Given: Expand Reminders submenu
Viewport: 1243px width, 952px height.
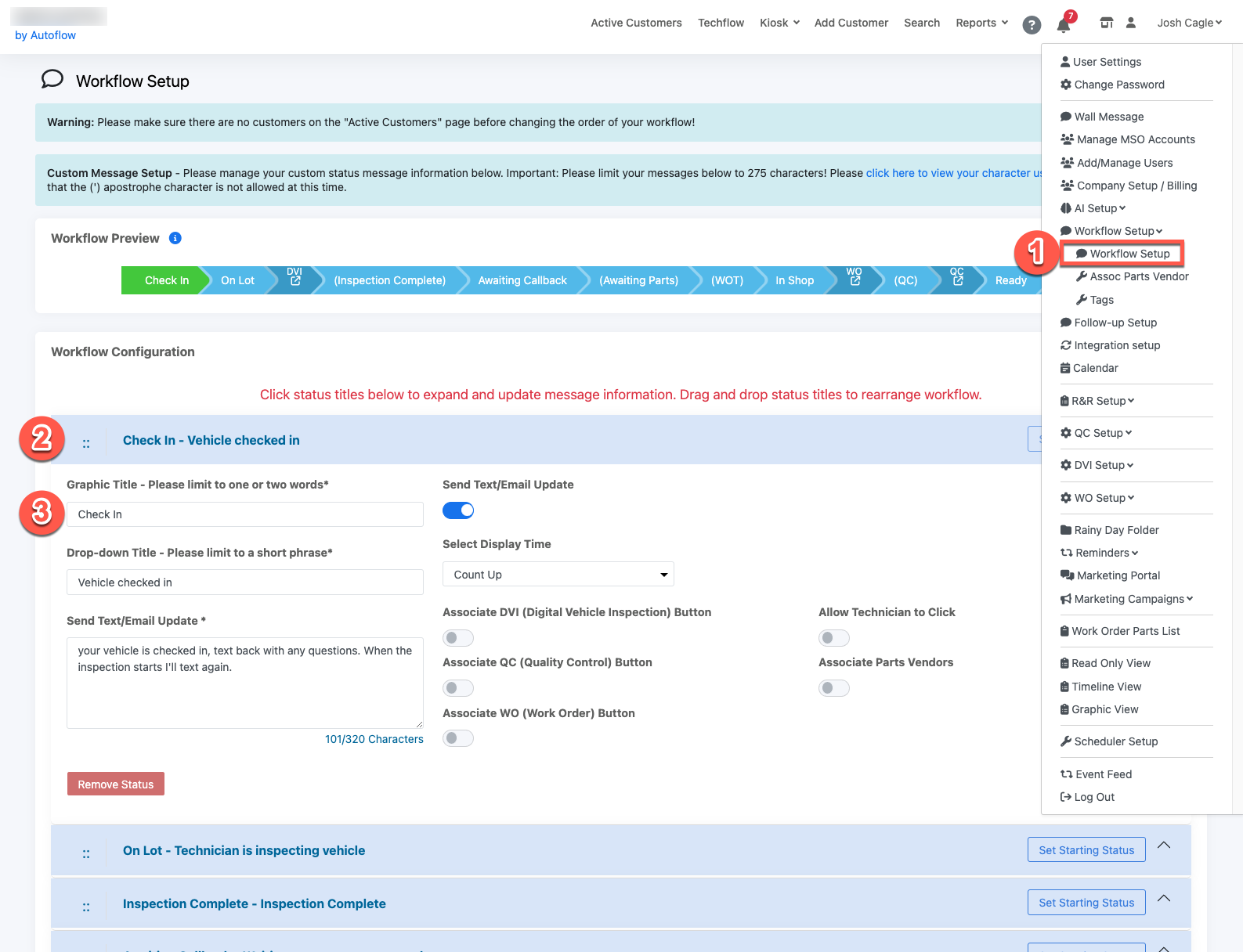Looking at the screenshot, I should click(1099, 553).
